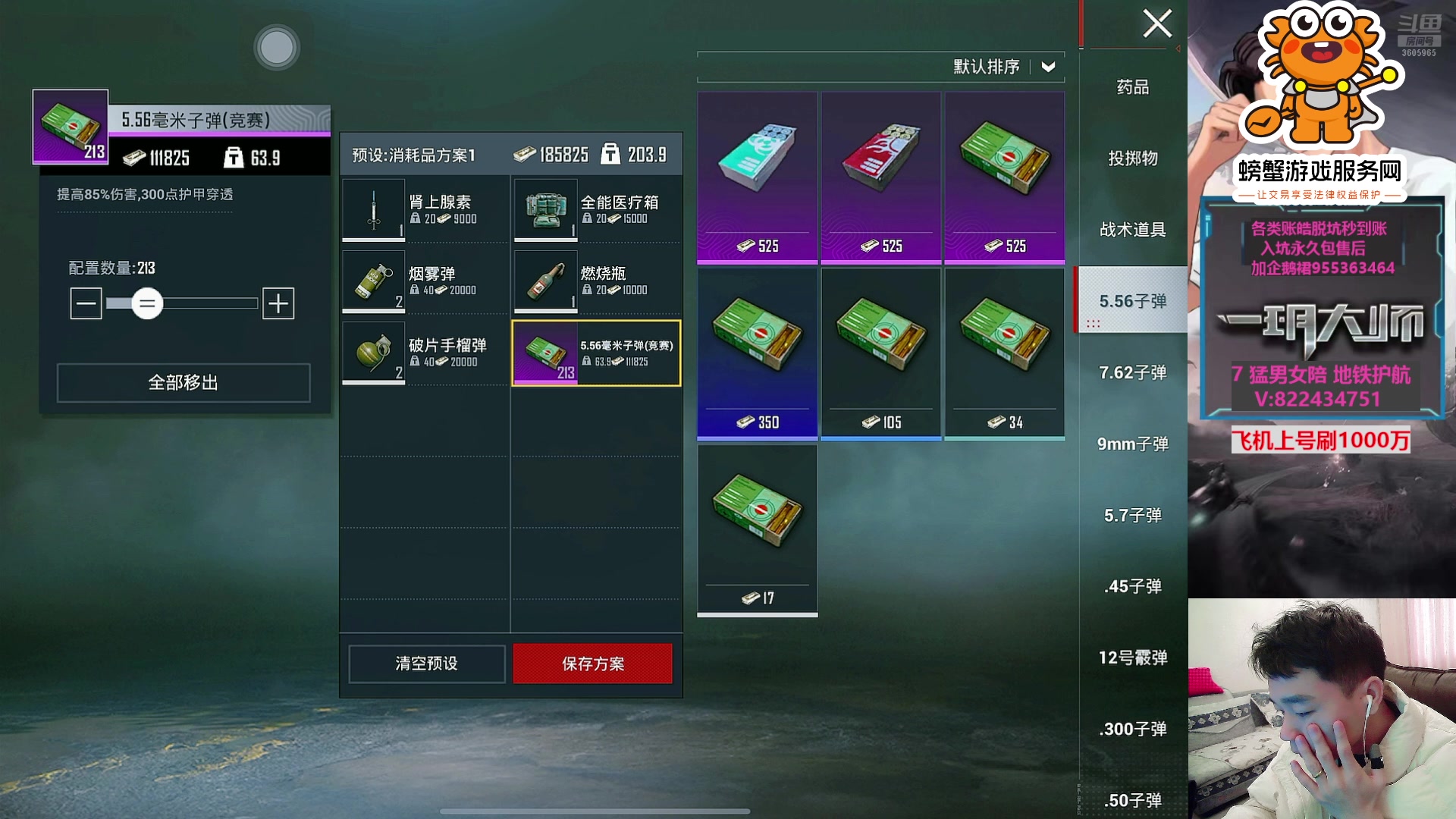The height and width of the screenshot is (819, 1456).
Task: Select the smoke grenade icon
Action: (374, 281)
